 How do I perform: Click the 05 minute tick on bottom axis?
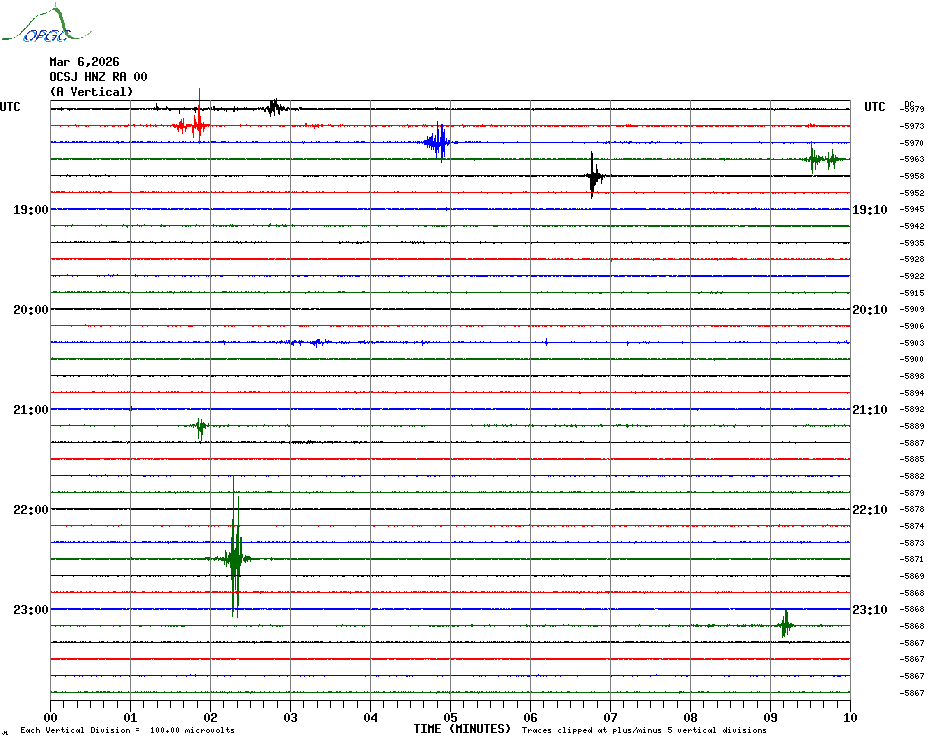[450, 717]
